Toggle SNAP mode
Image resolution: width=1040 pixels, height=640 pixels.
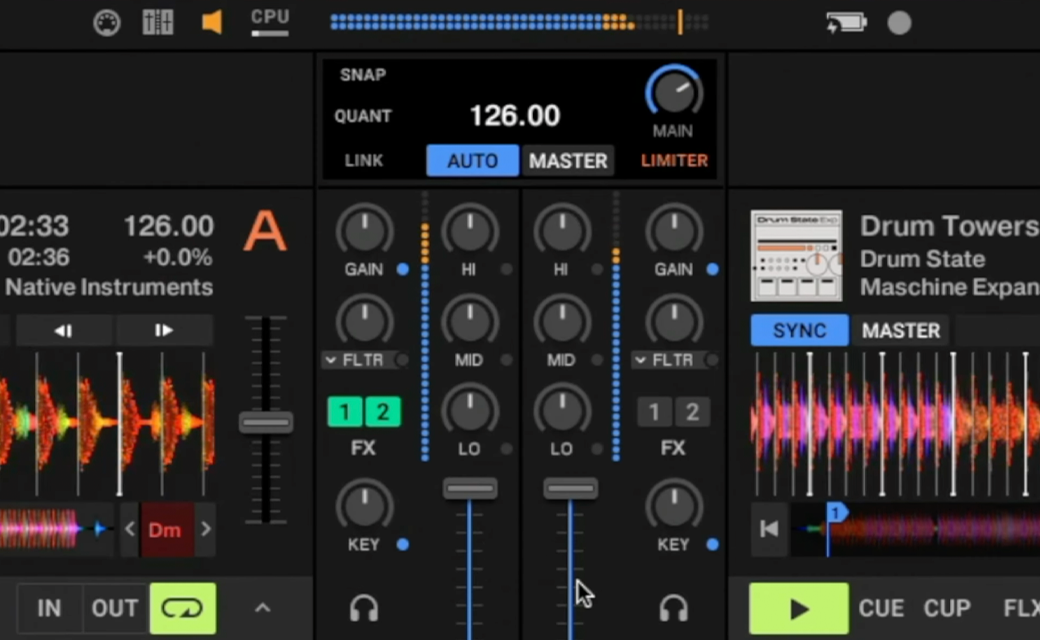(x=363, y=75)
